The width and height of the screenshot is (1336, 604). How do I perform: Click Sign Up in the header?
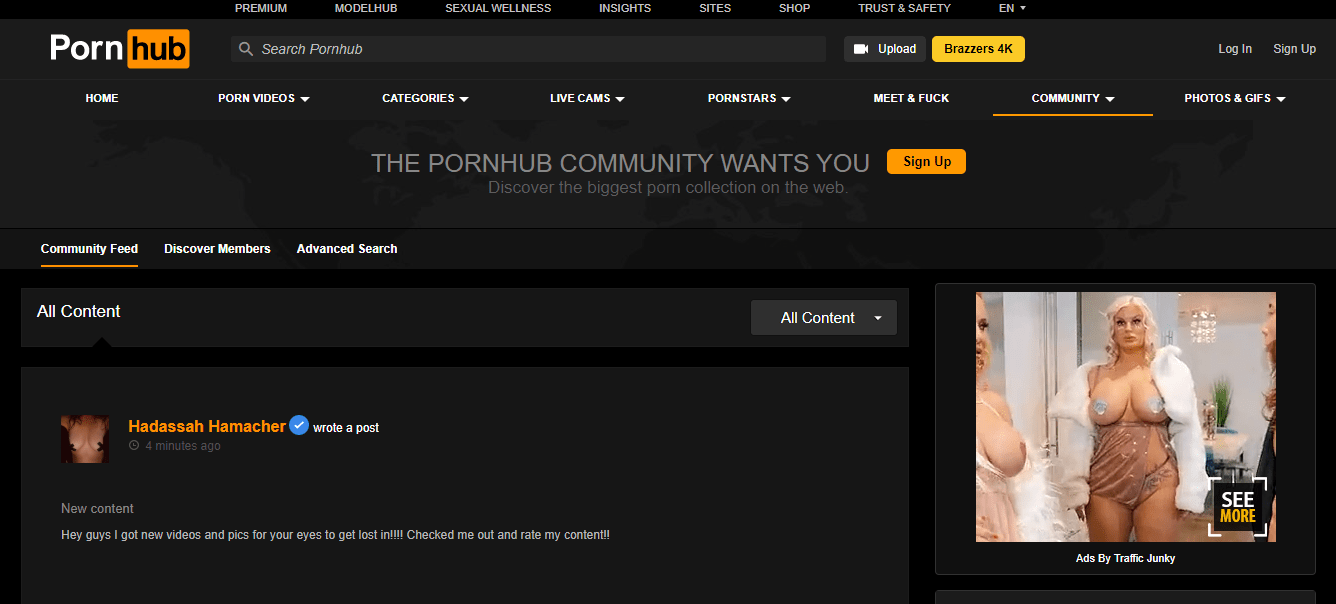pyautogui.click(x=1294, y=49)
